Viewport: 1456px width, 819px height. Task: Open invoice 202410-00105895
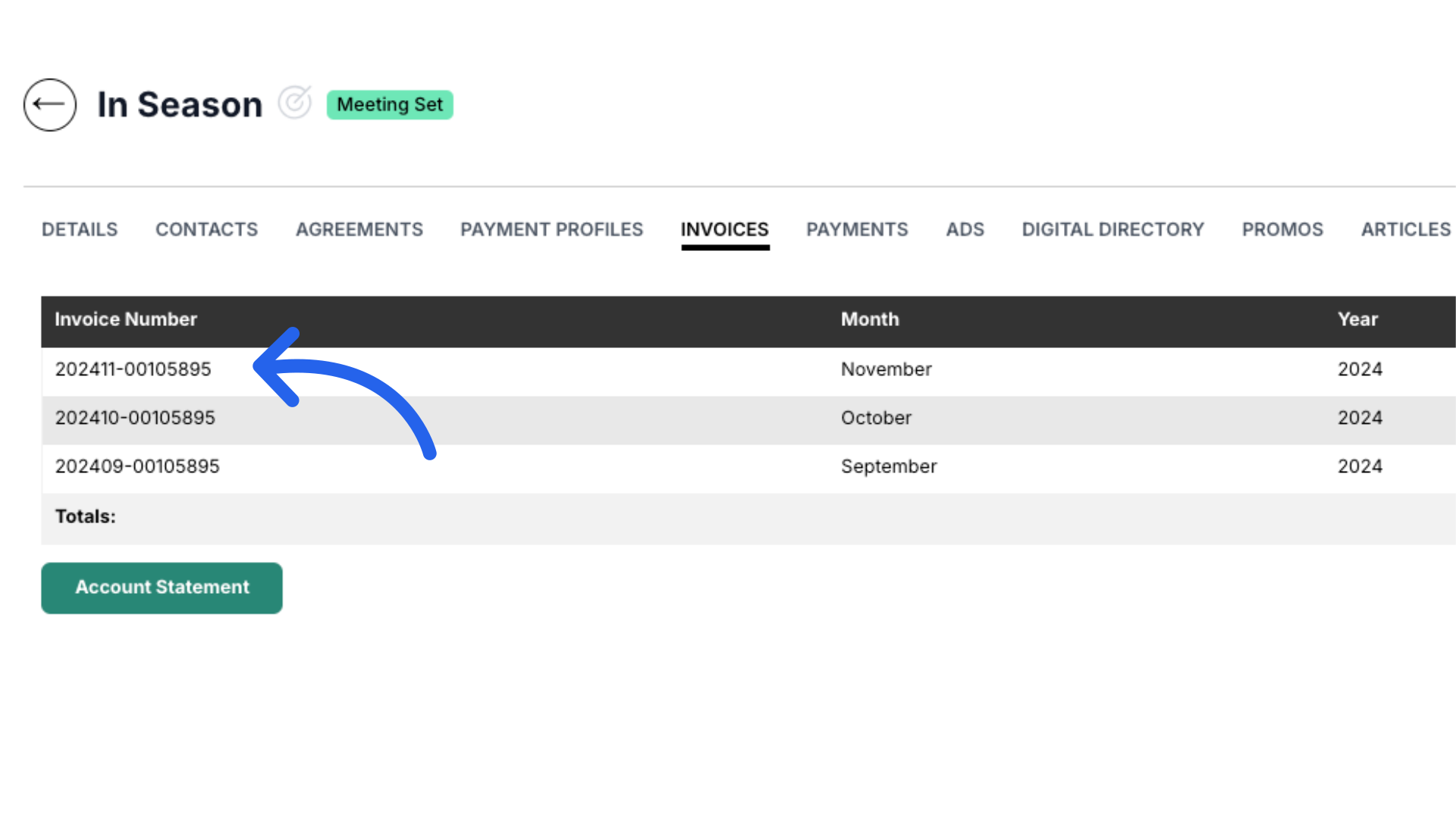pyautogui.click(x=135, y=418)
